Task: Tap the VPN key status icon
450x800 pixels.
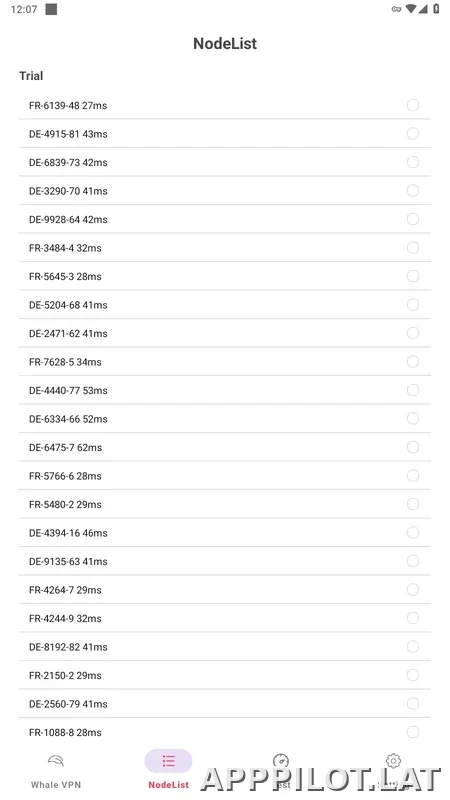Action: tap(396, 9)
